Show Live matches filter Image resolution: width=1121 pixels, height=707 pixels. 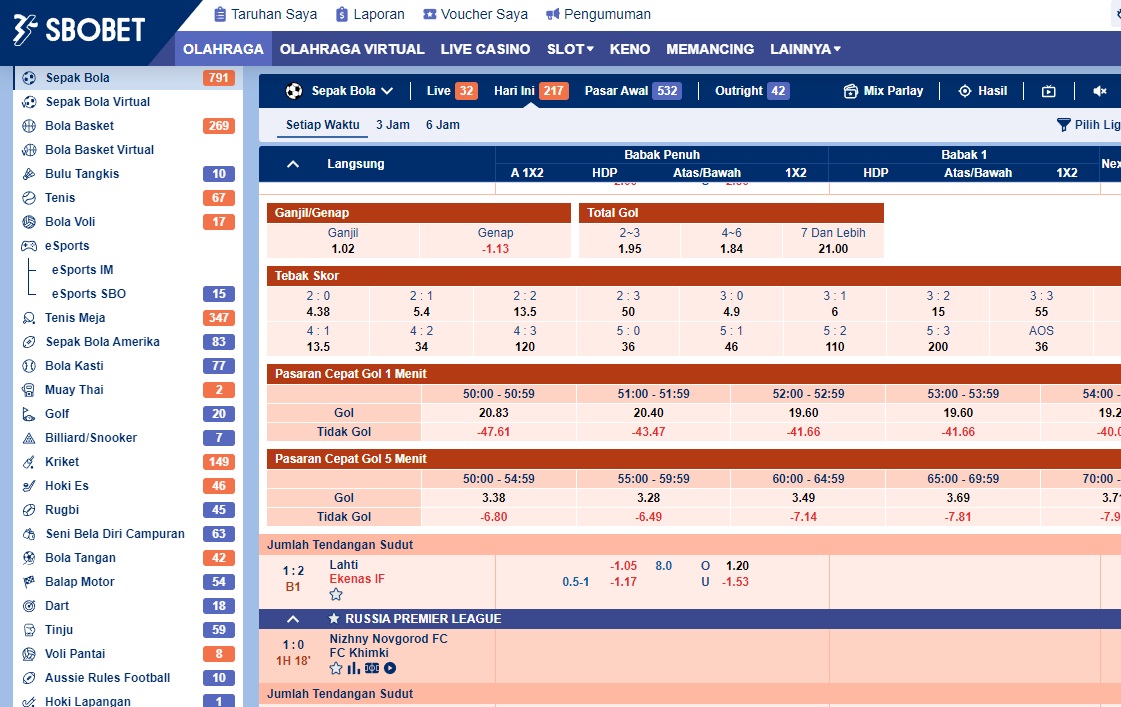pos(451,91)
